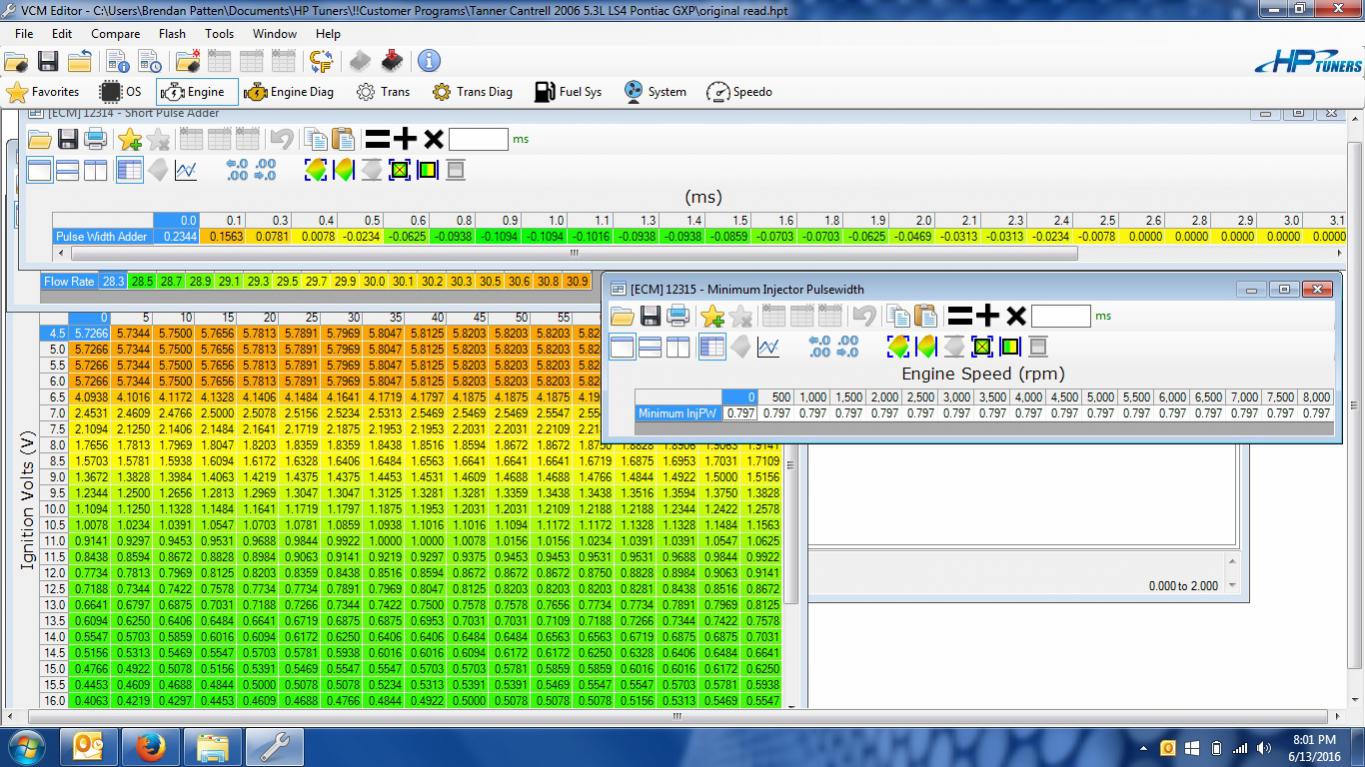Print the Short Pulse Adder table

[96, 139]
